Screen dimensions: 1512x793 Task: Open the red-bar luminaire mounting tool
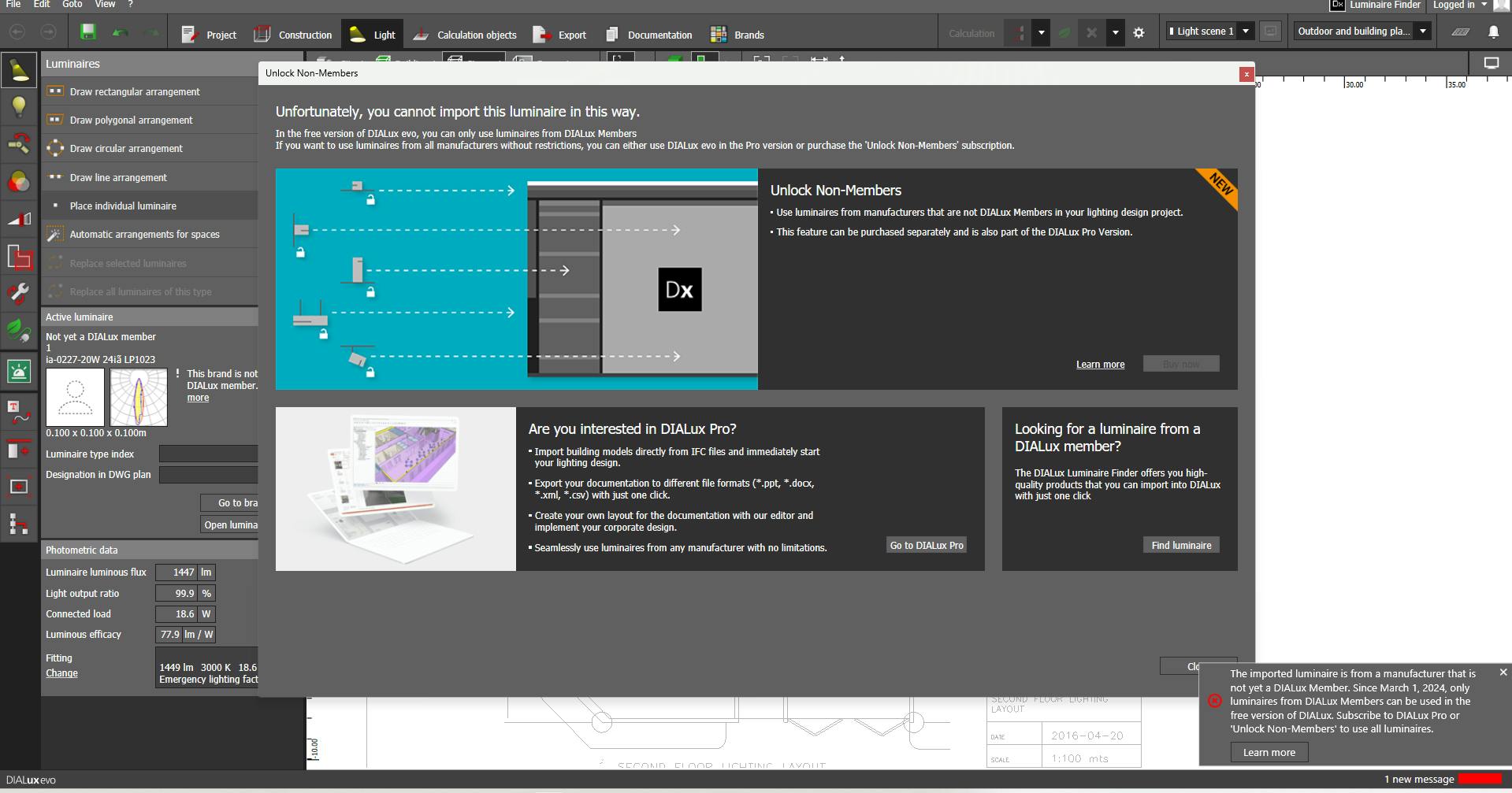(19, 449)
